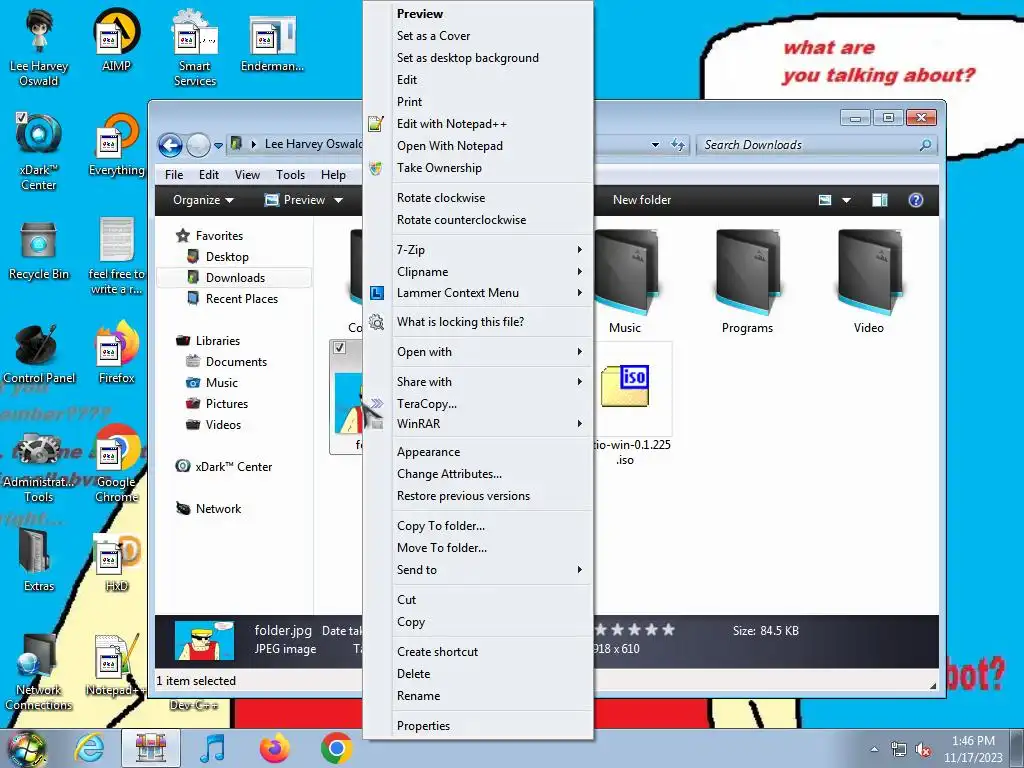Launch the Firefox desktop shortcut

click(116, 353)
